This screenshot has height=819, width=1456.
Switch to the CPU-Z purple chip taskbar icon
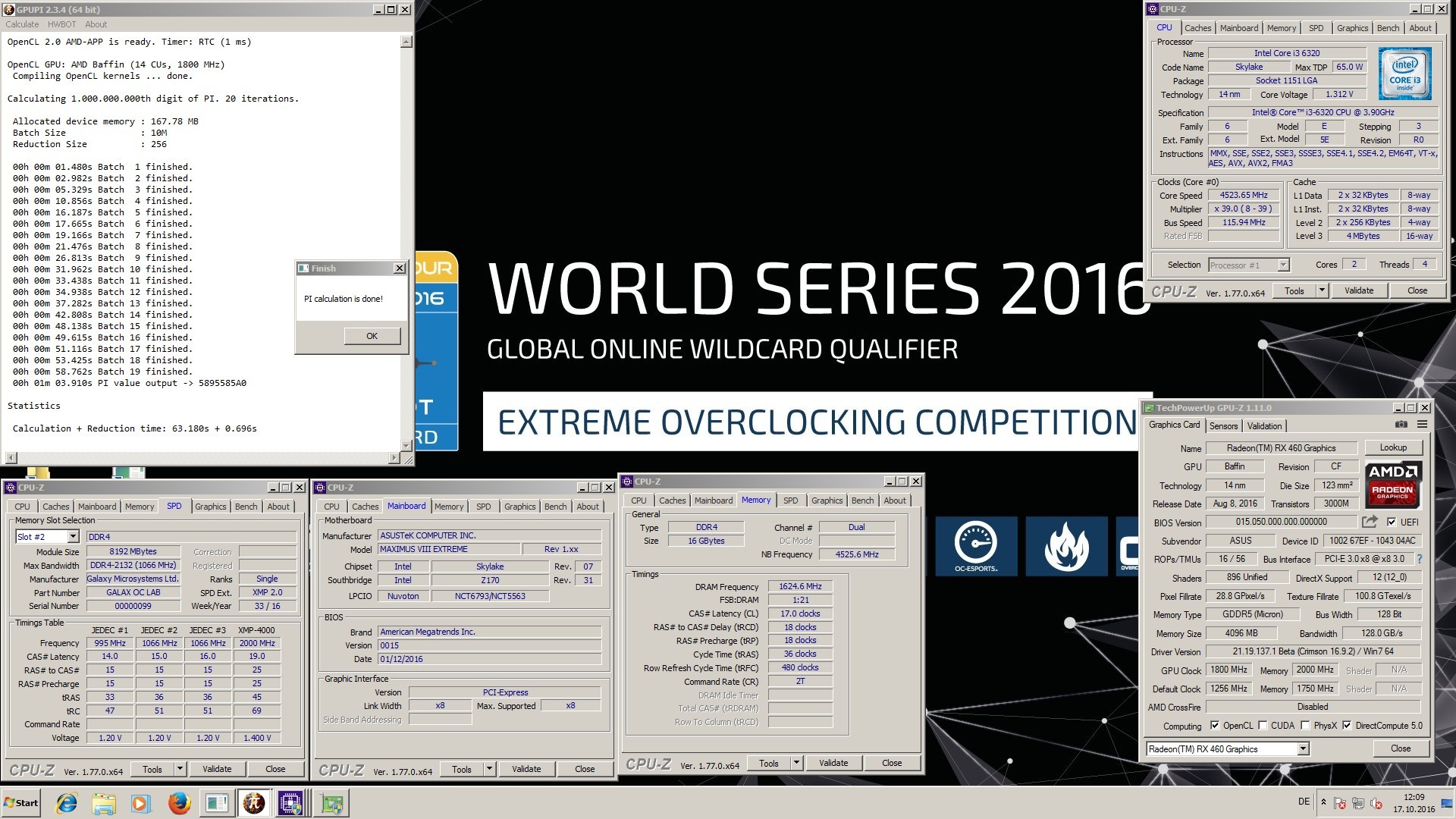point(291,803)
